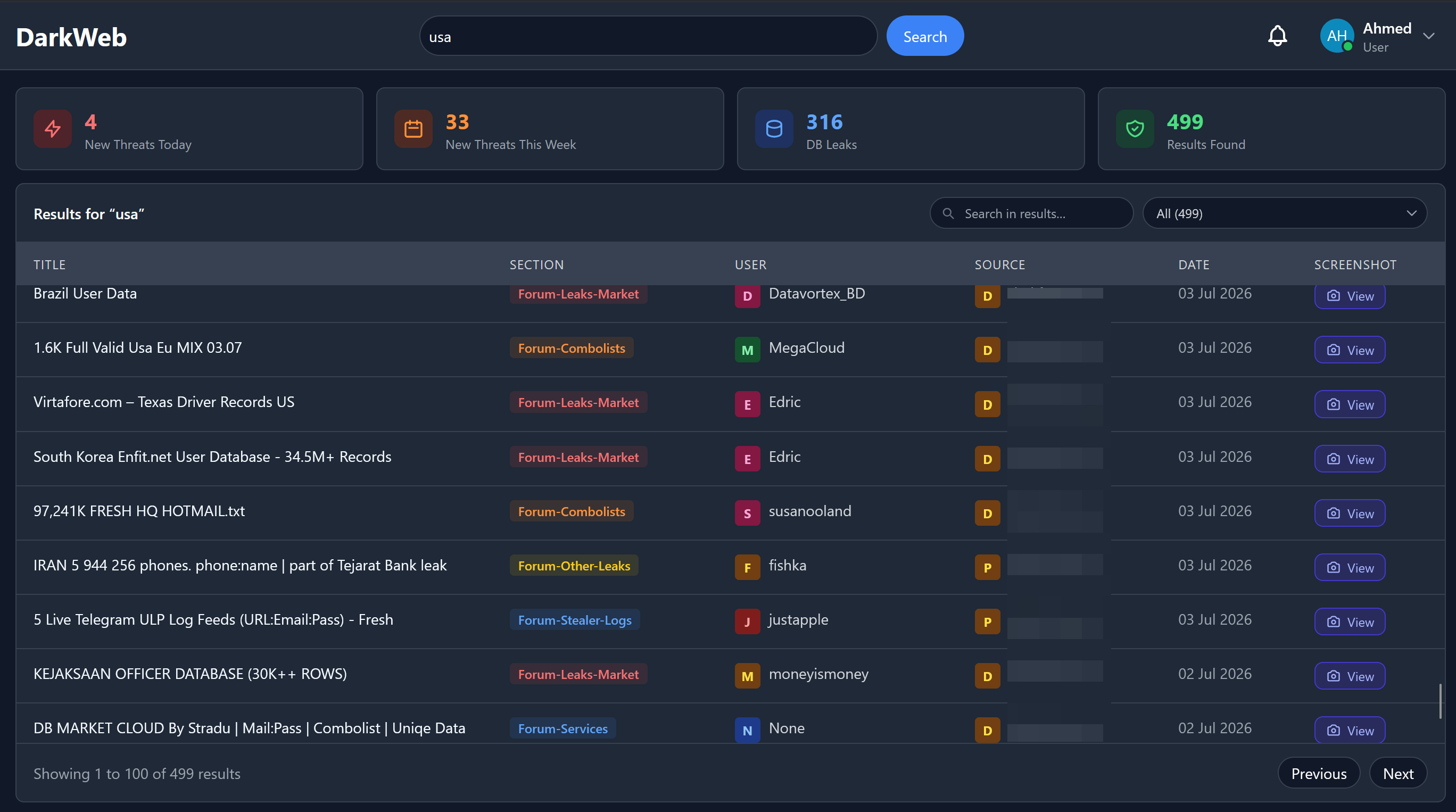Viewport: 1456px width, 812px height.
Task: Click the justapple user avatar J
Action: pyautogui.click(x=747, y=622)
